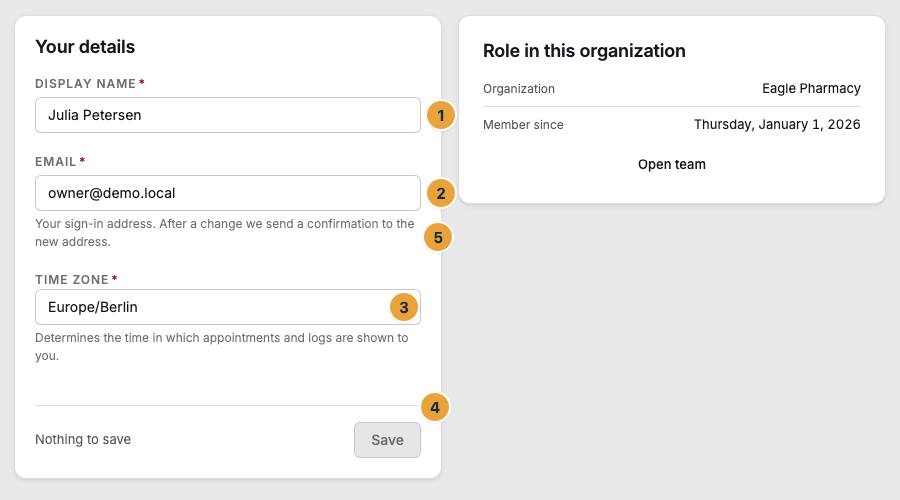Select the 'Eagle Pharmacy' organization value

[x=811, y=88]
